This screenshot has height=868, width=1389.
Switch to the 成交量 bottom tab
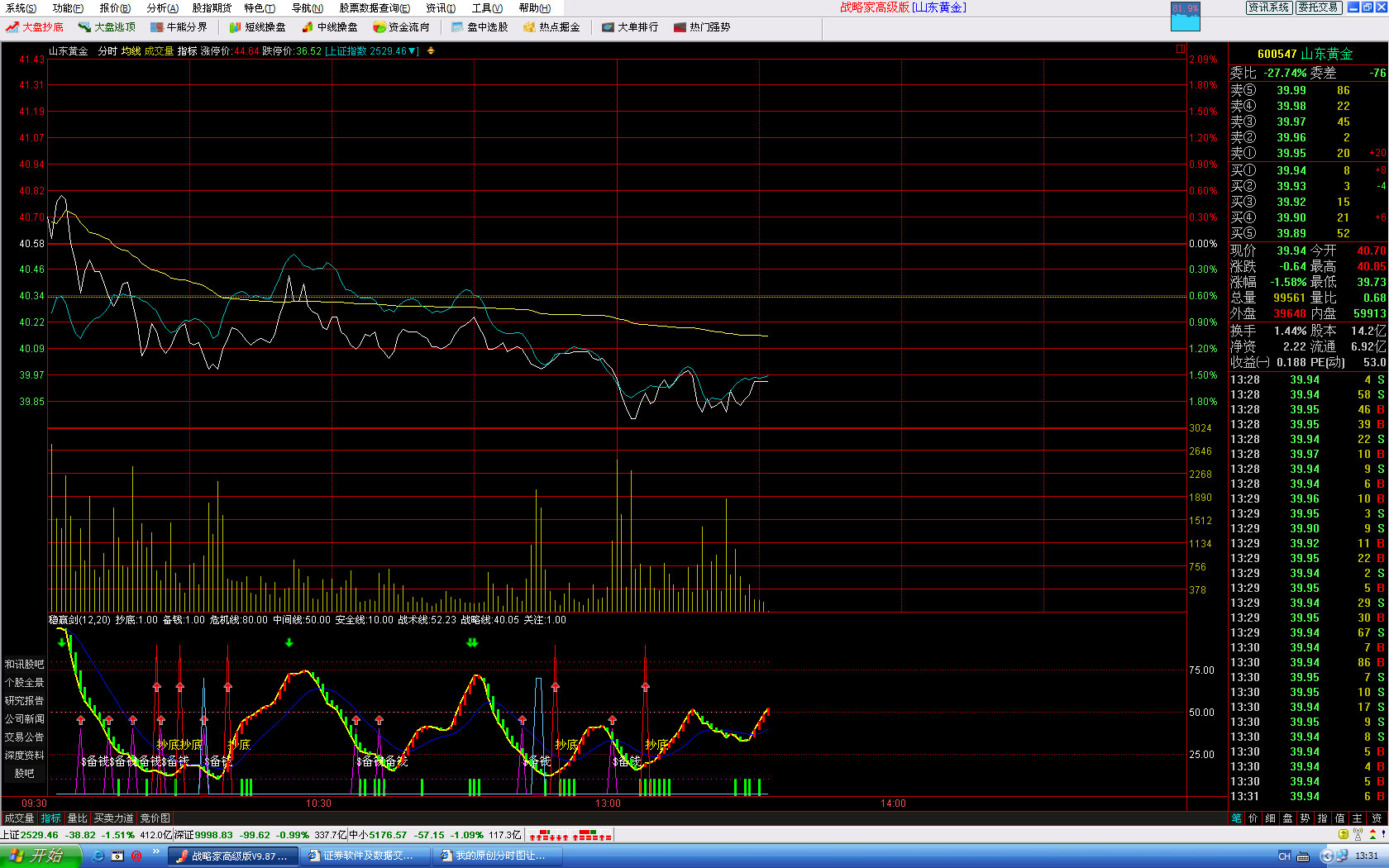pyautogui.click(x=19, y=818)
